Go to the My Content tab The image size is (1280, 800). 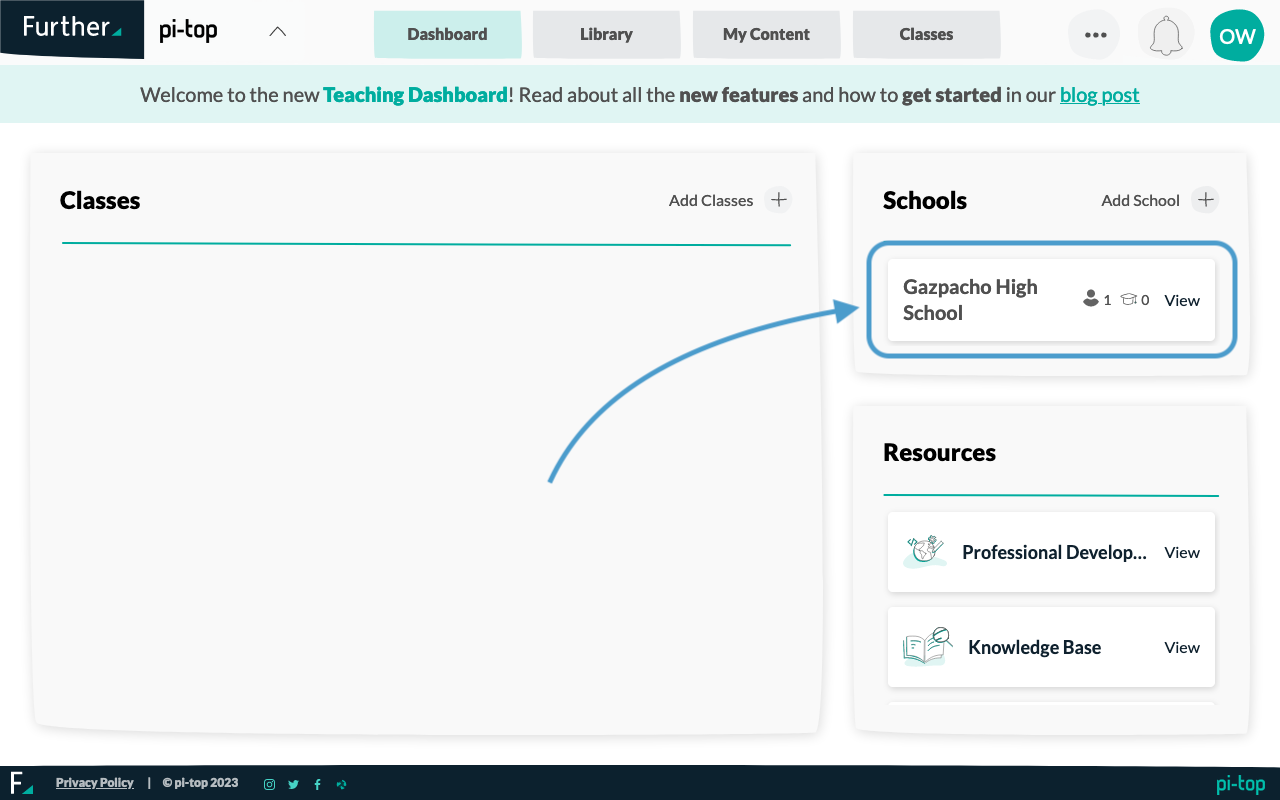click(766, 34)
